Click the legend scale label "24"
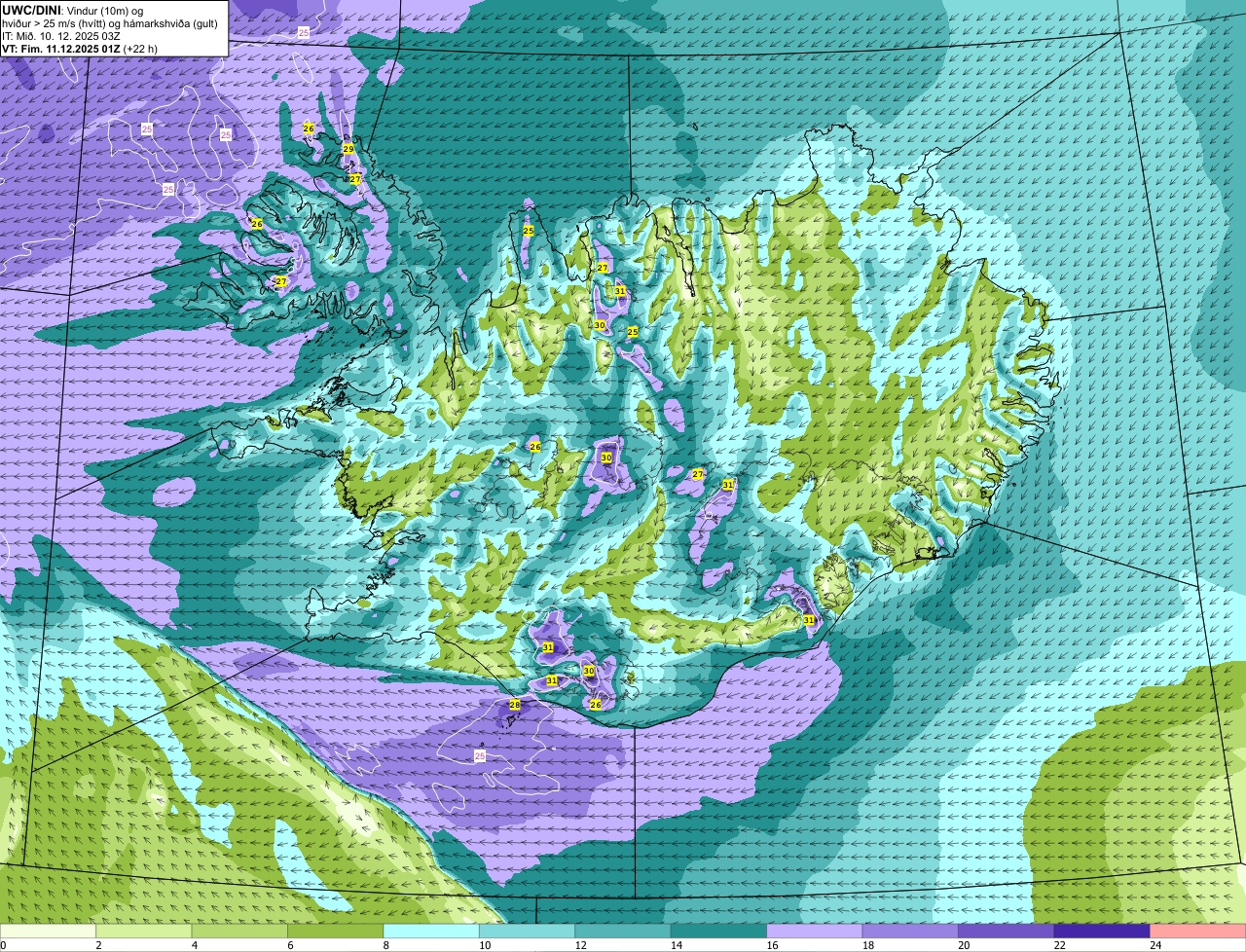1246x952 pixels. (1155, 945)
